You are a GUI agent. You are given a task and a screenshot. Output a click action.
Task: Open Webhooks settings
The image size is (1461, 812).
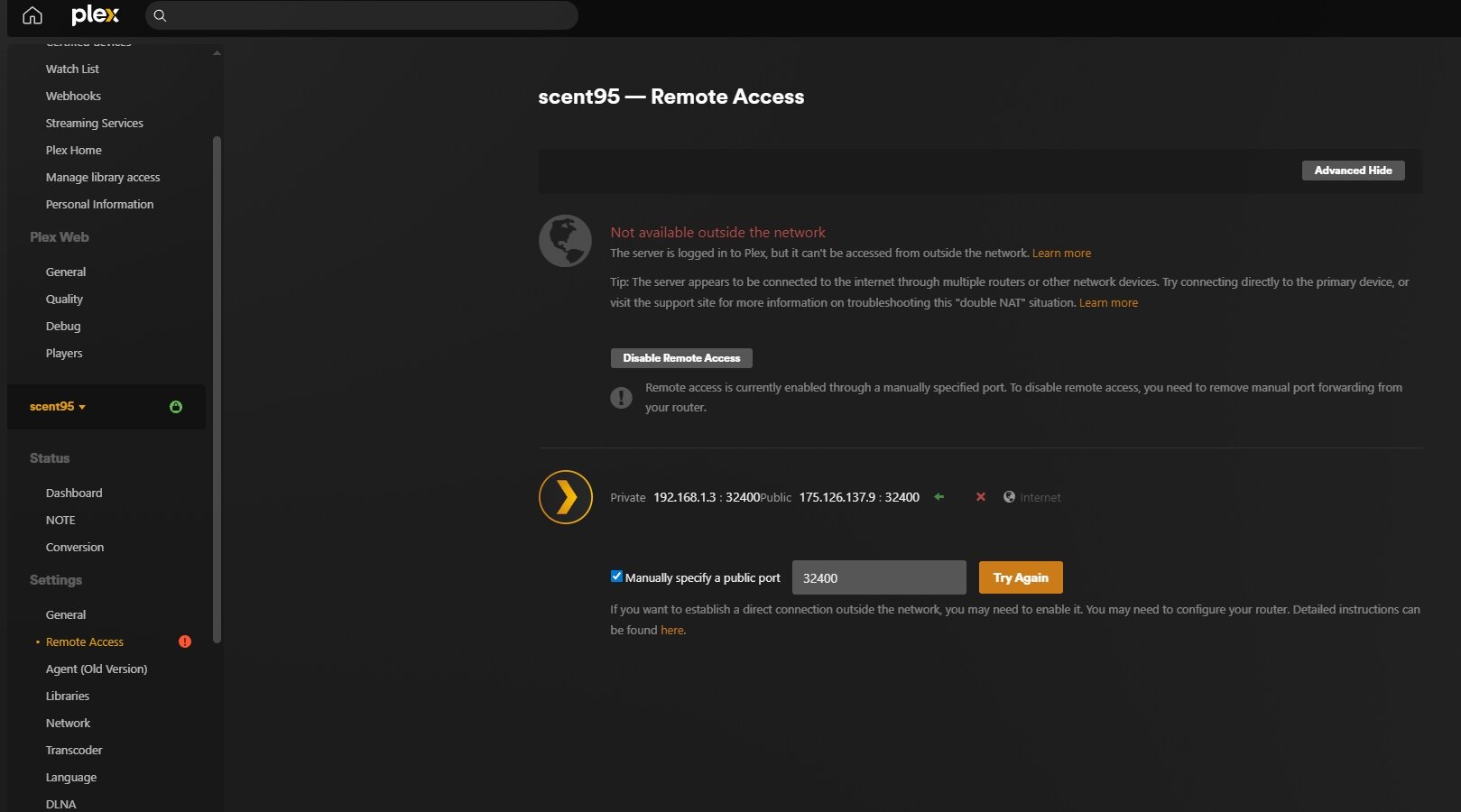(x=73, y=96)
